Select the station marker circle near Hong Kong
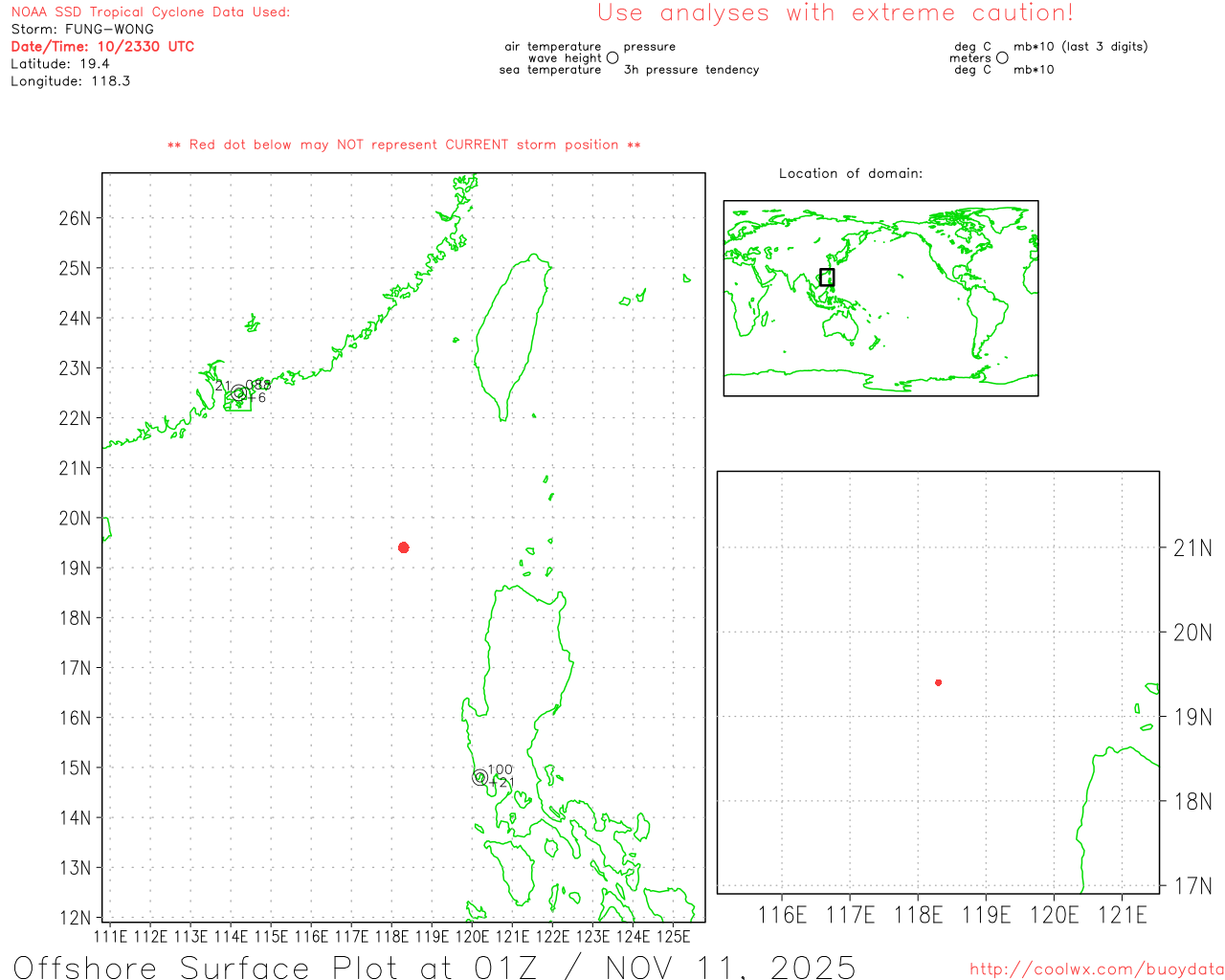1225x980 pixels. click(x=238, y=393)
